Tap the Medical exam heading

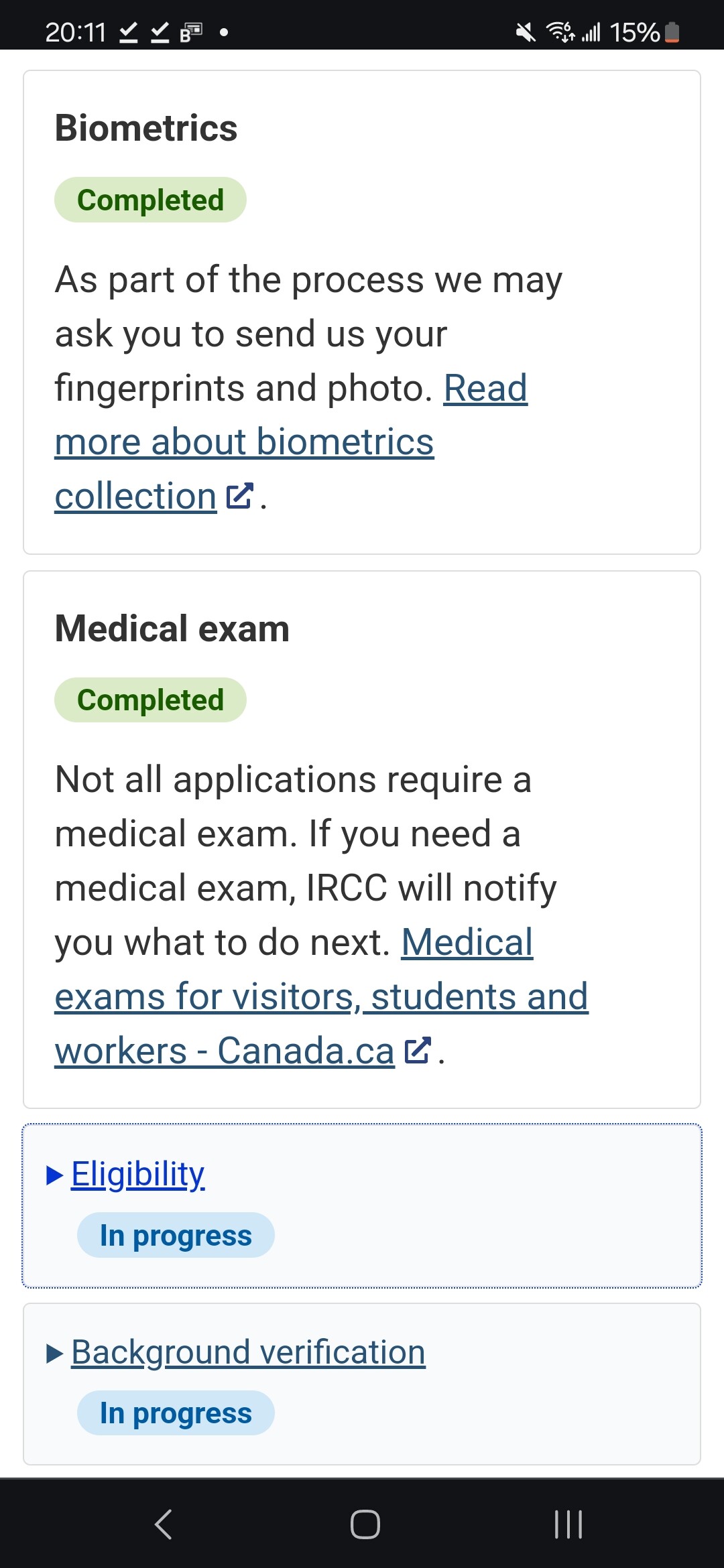pyautogui.click(x=172, y=629)
